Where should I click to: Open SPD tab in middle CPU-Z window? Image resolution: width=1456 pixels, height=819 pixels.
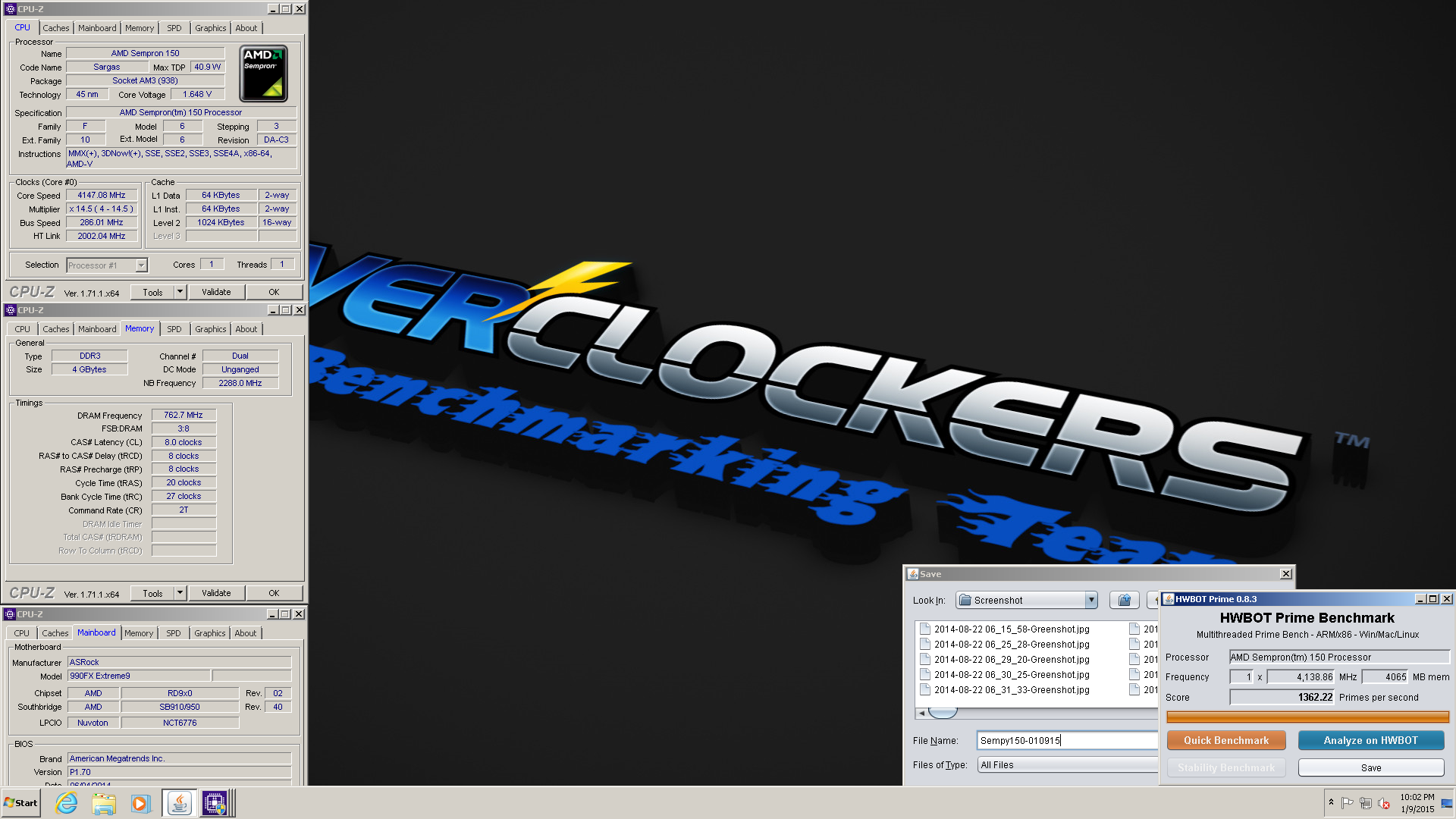(x=174, y=329)
